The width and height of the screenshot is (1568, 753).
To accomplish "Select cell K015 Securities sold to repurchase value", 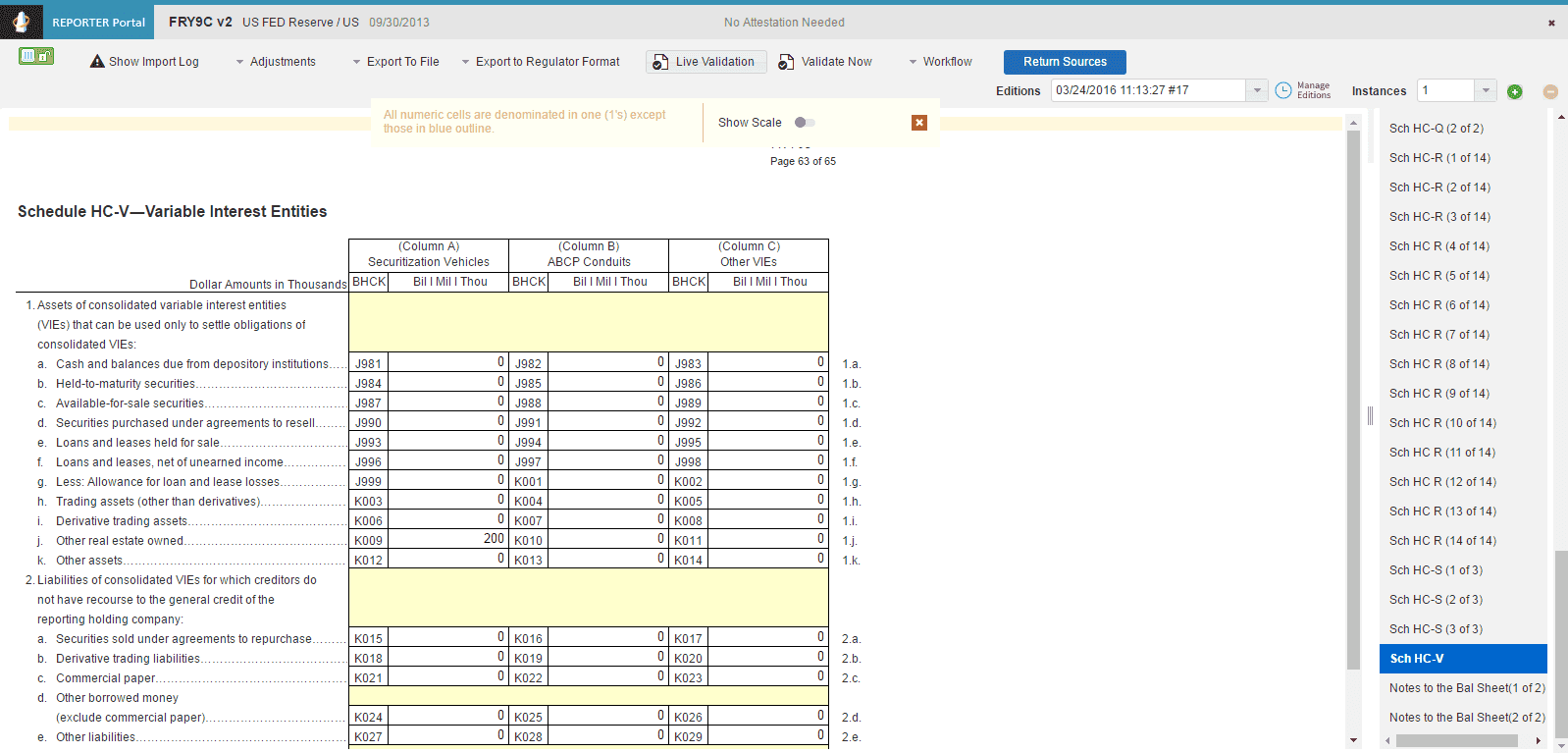I will 448,638.
